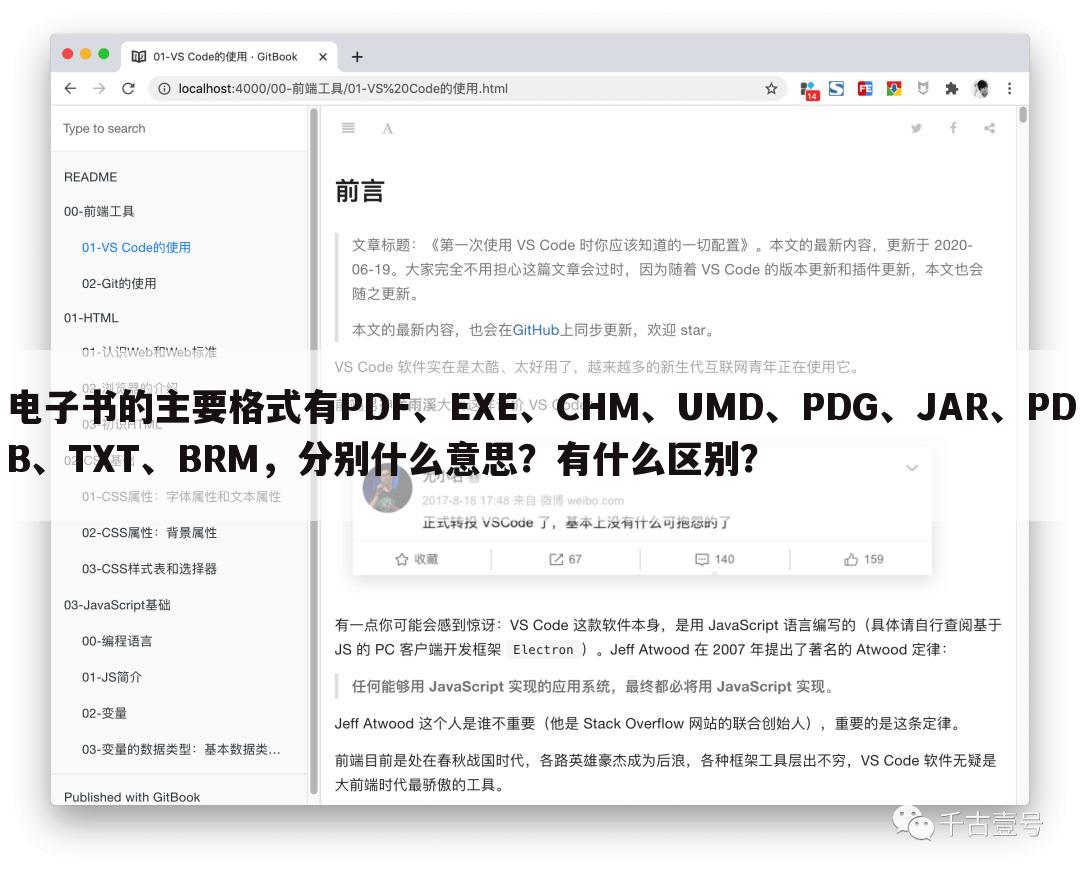
Task: Share the page on Facebook
Action: [x=953, y=128]
